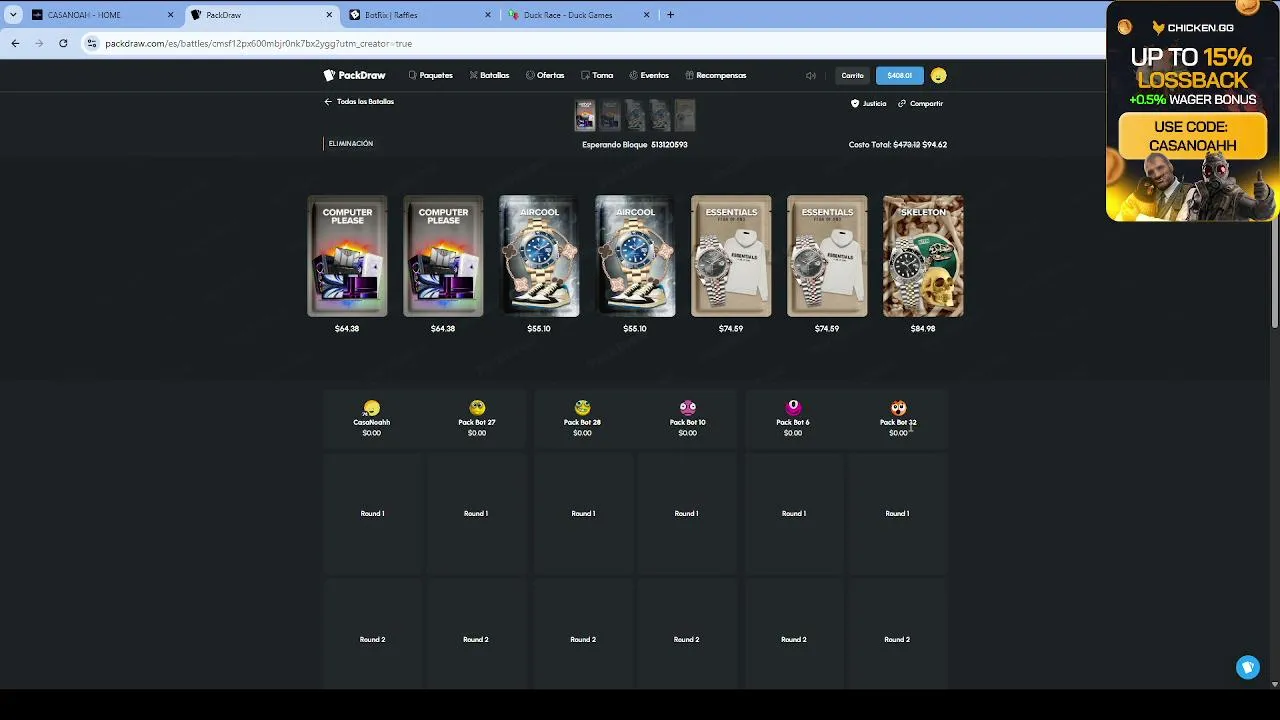The width and height of the screenshot is (1280, 720).
Task: Click the USE CODE: CASANOAHH banner button
Action: click(x=1193, y=136)
